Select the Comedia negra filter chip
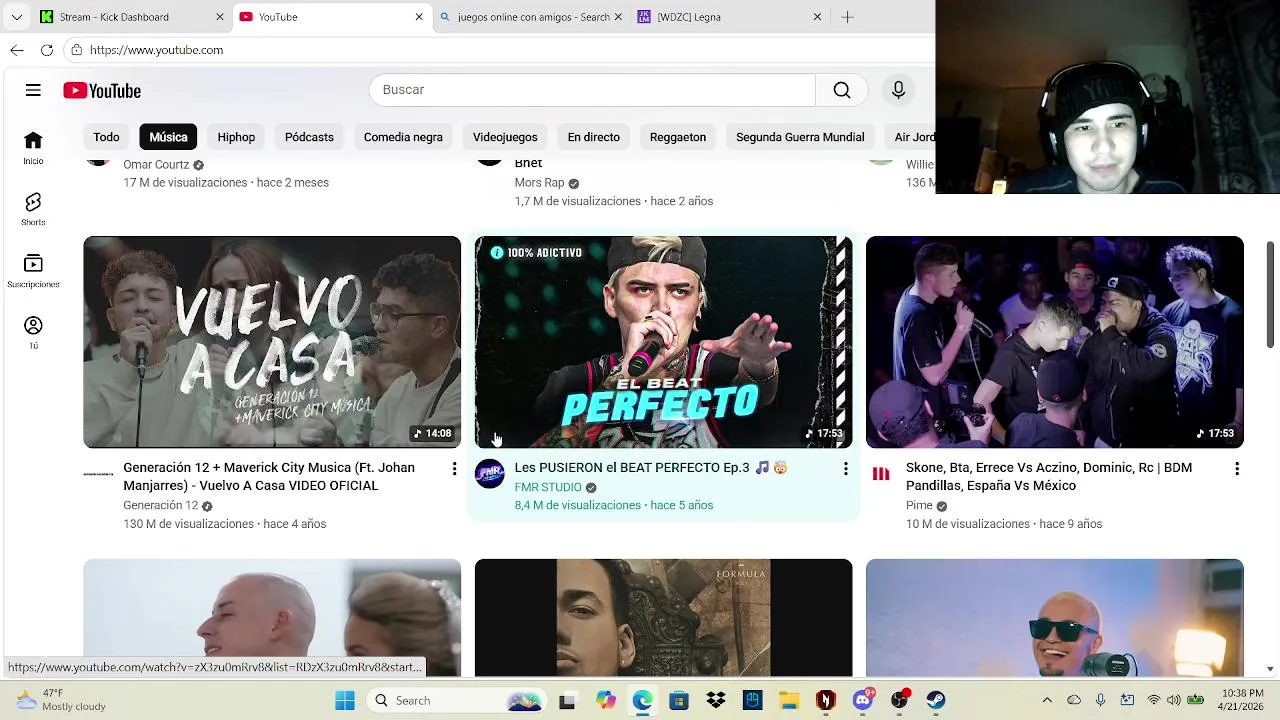Image resolution: width=1280 pixels, height=720 pixels. 403,137
